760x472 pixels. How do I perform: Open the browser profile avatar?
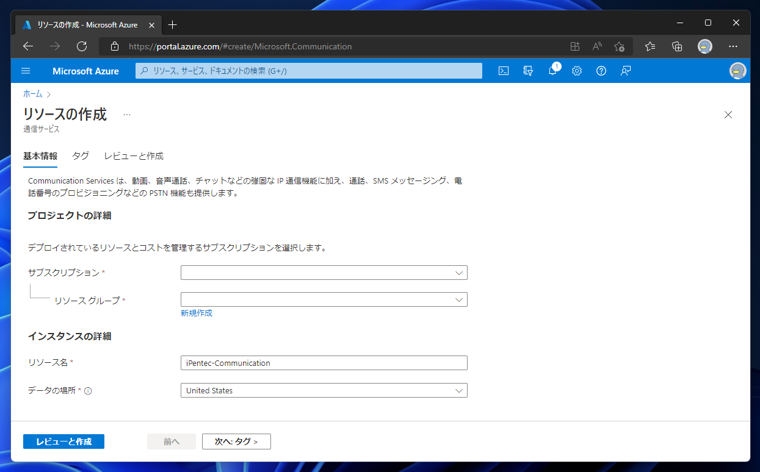pos(705,47)
